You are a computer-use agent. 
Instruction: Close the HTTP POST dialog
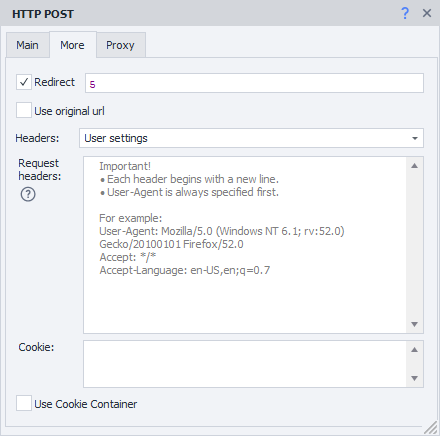(427, 13)
